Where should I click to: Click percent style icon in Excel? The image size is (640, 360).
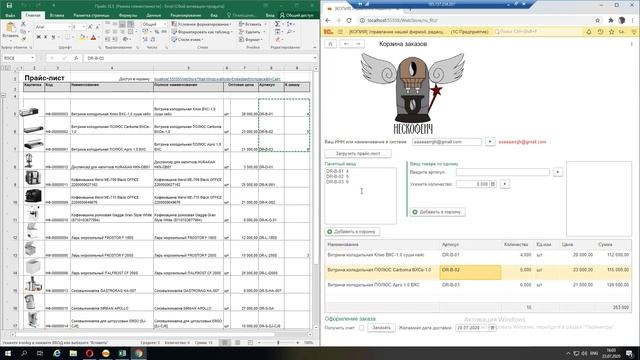click(x=156, y=32)
